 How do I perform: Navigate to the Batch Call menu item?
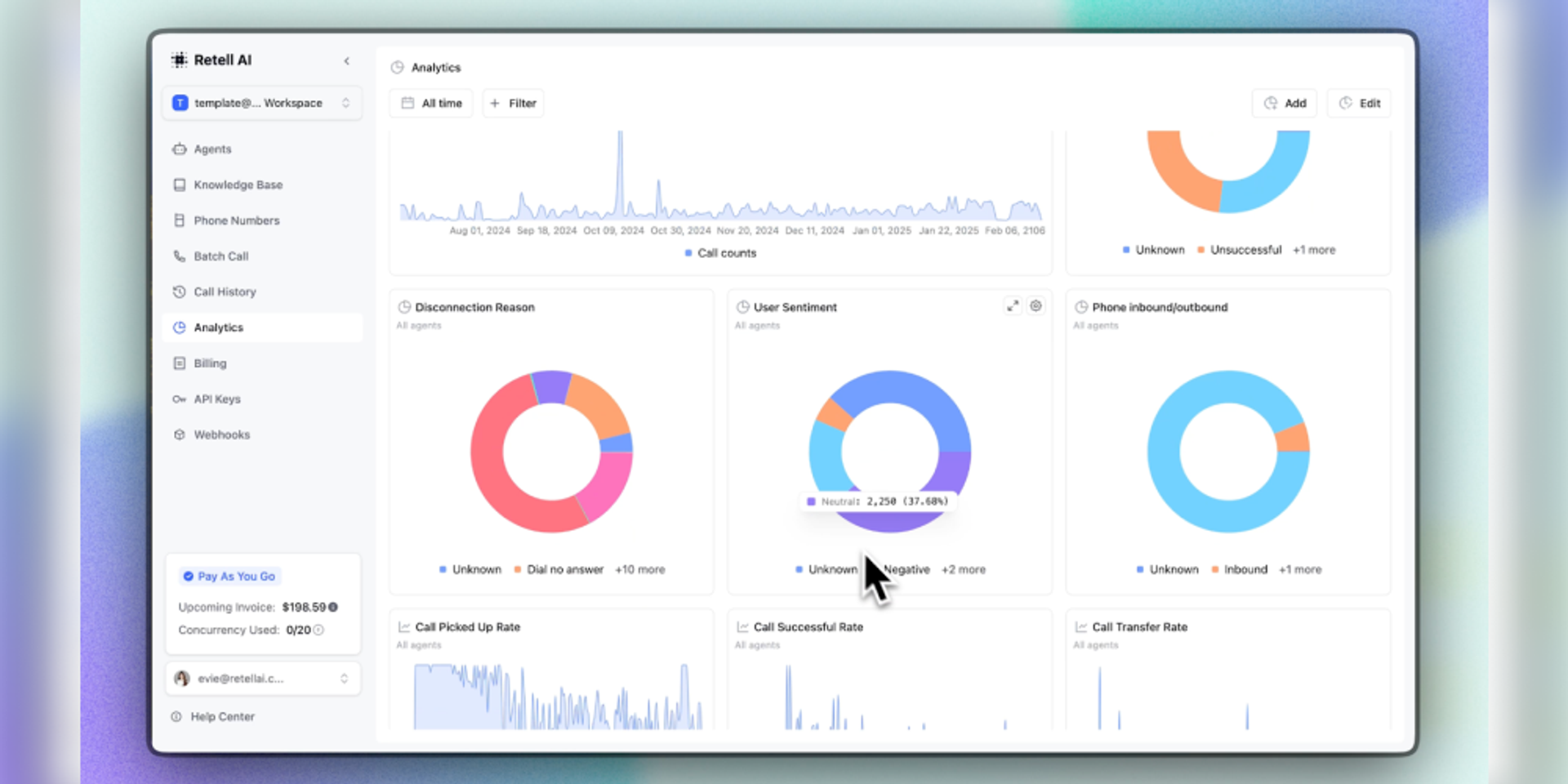click(x=262, y=256)
